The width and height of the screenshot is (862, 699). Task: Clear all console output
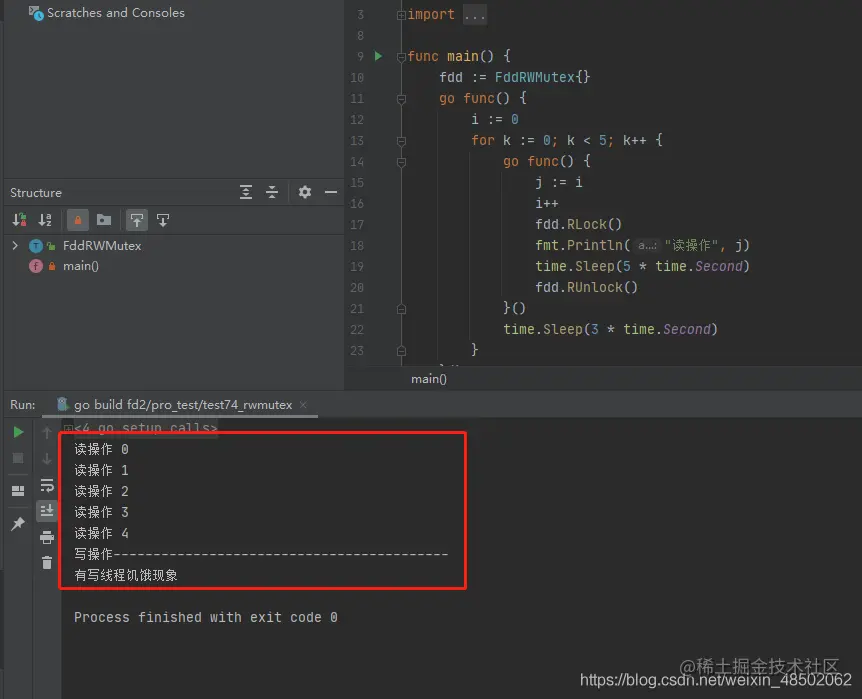[47, 563]
